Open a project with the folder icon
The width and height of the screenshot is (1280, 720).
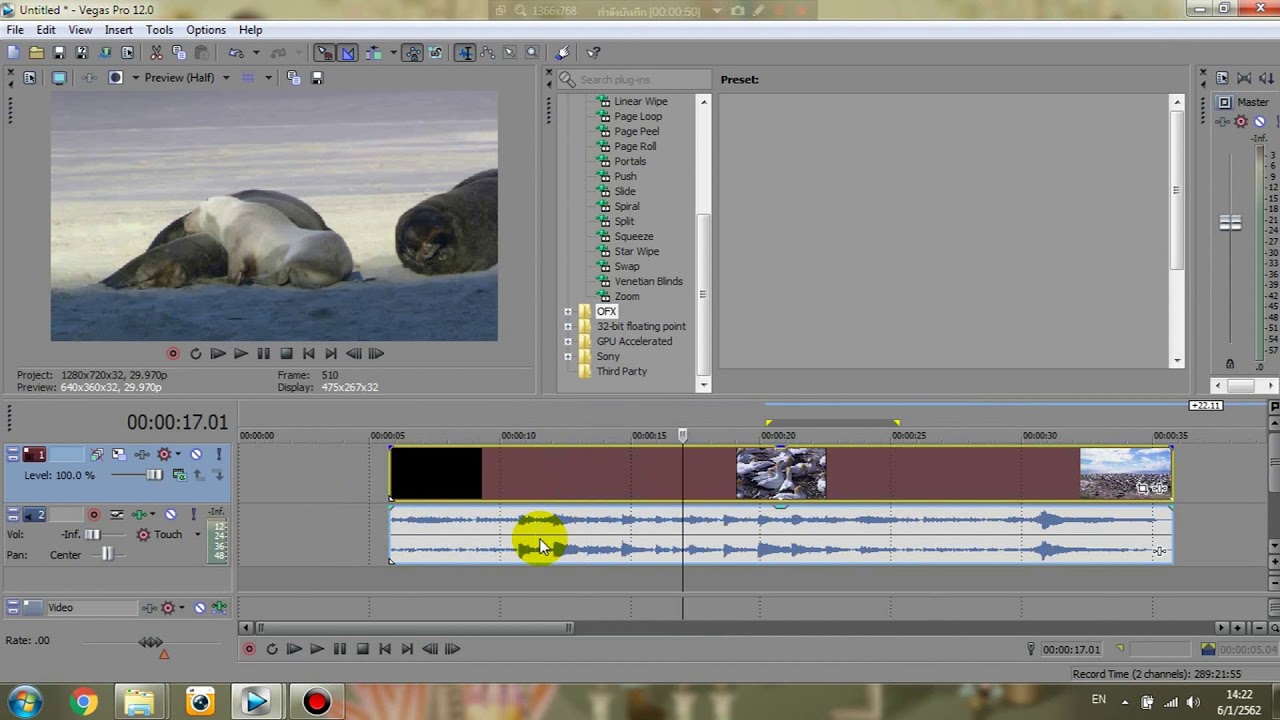coord(36,53)
